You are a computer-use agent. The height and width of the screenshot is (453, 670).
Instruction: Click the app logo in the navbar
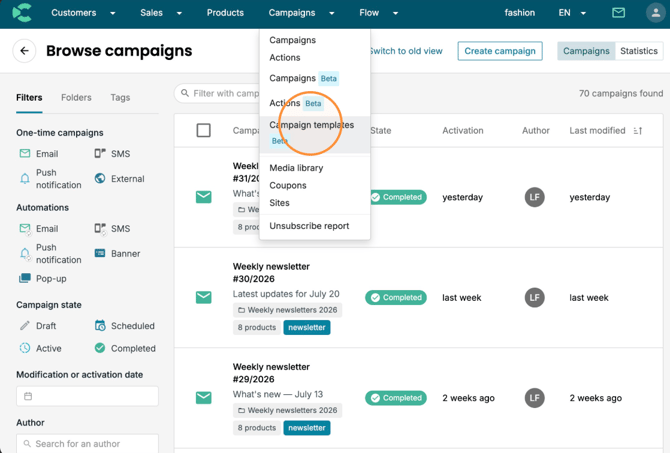(22, 13)
